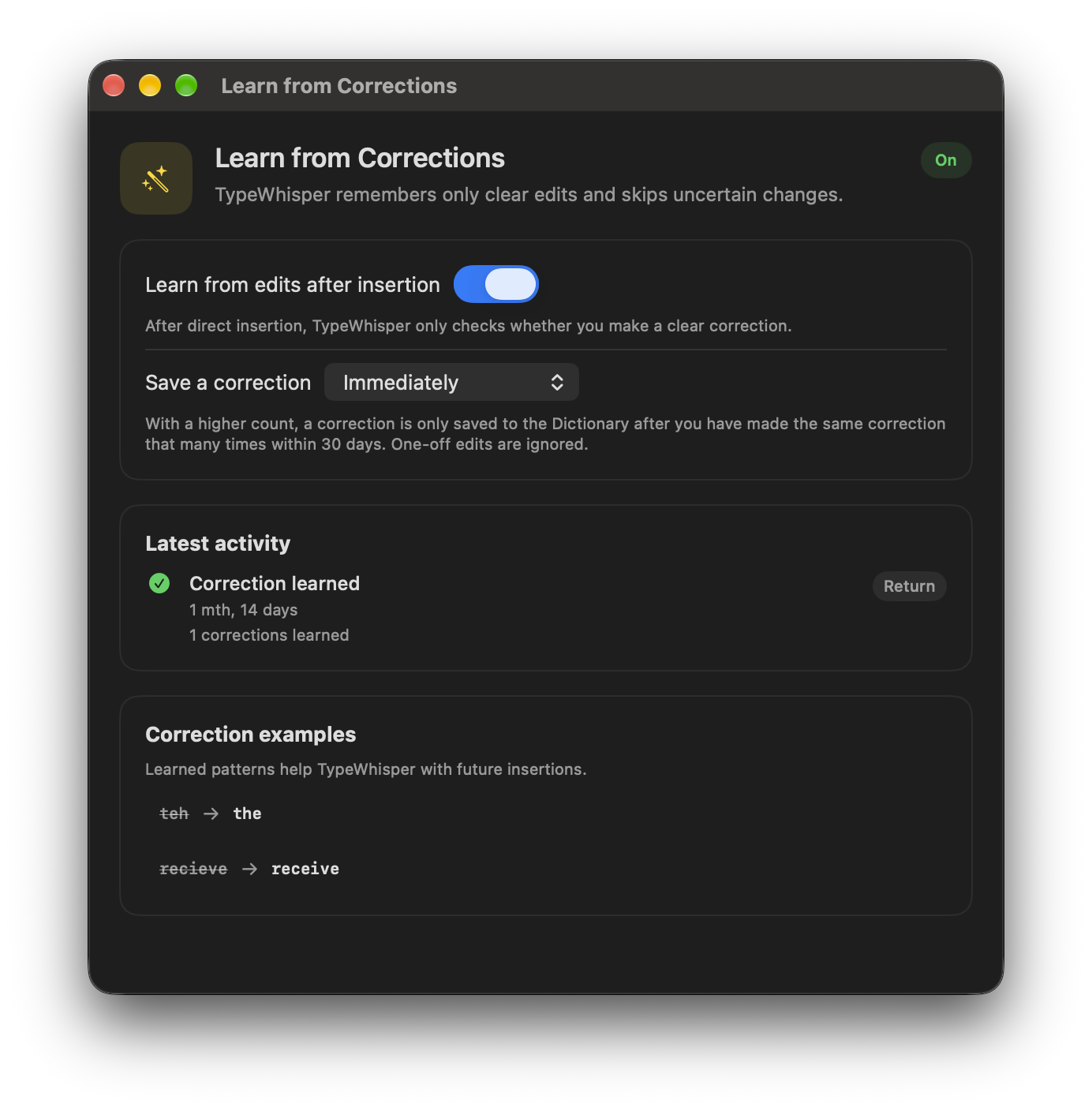Click the magic wand app icon
Screen dimensions: 1092x1111
[156, 178]
